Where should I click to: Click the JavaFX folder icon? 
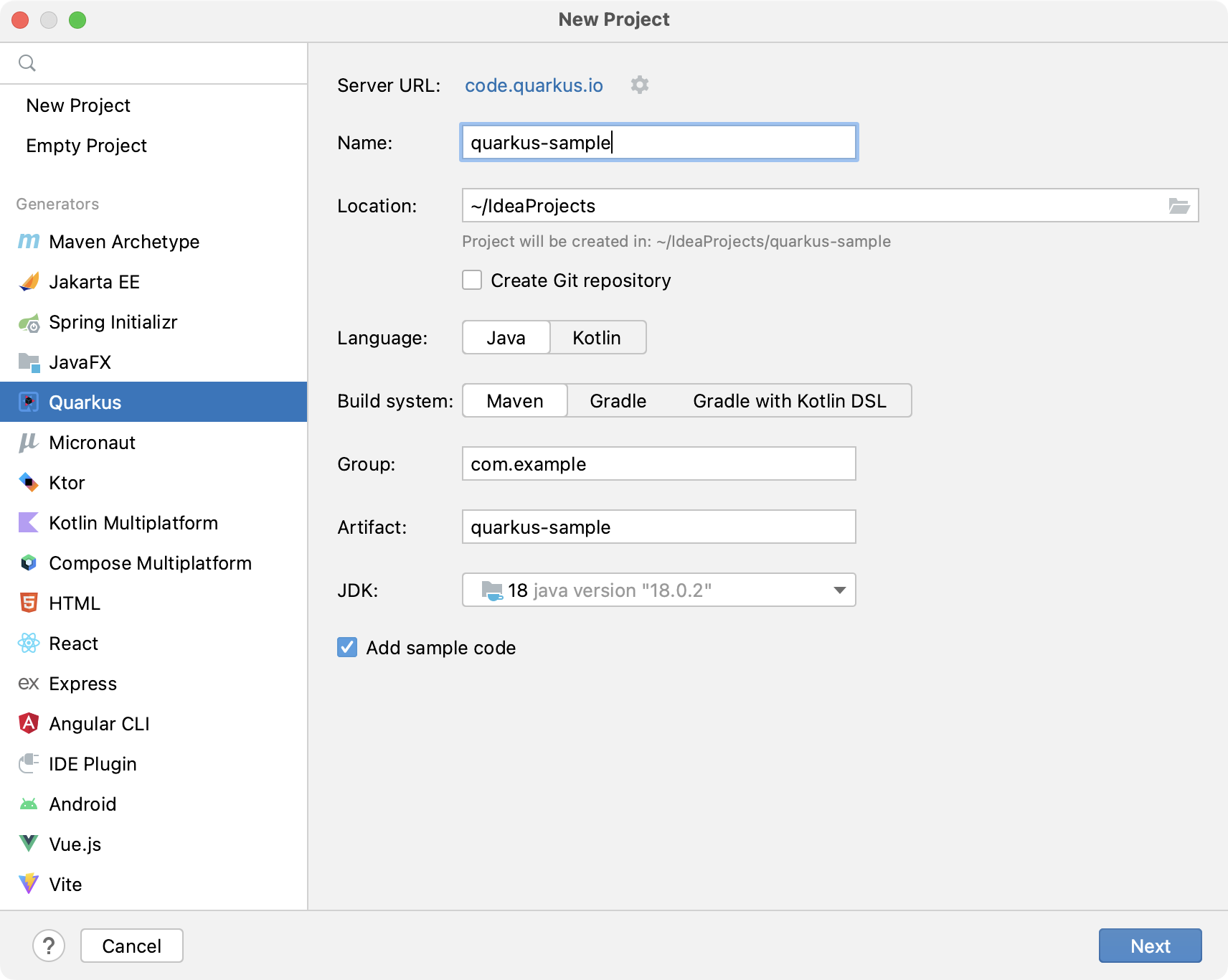tap(29, 362)
